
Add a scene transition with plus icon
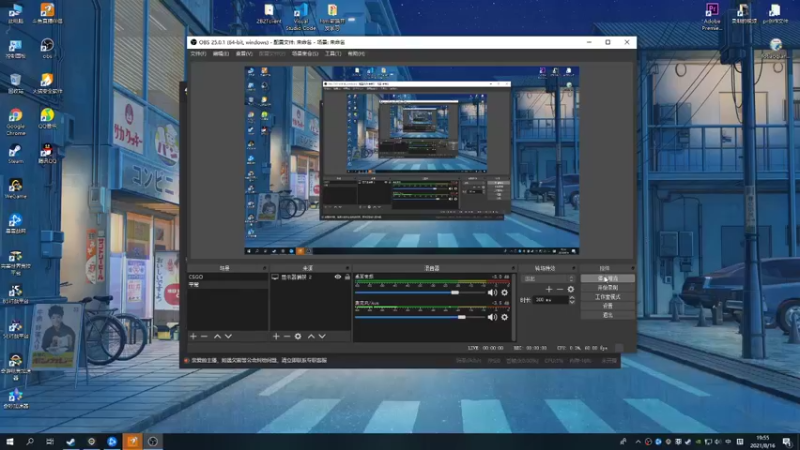click(549, 289)
